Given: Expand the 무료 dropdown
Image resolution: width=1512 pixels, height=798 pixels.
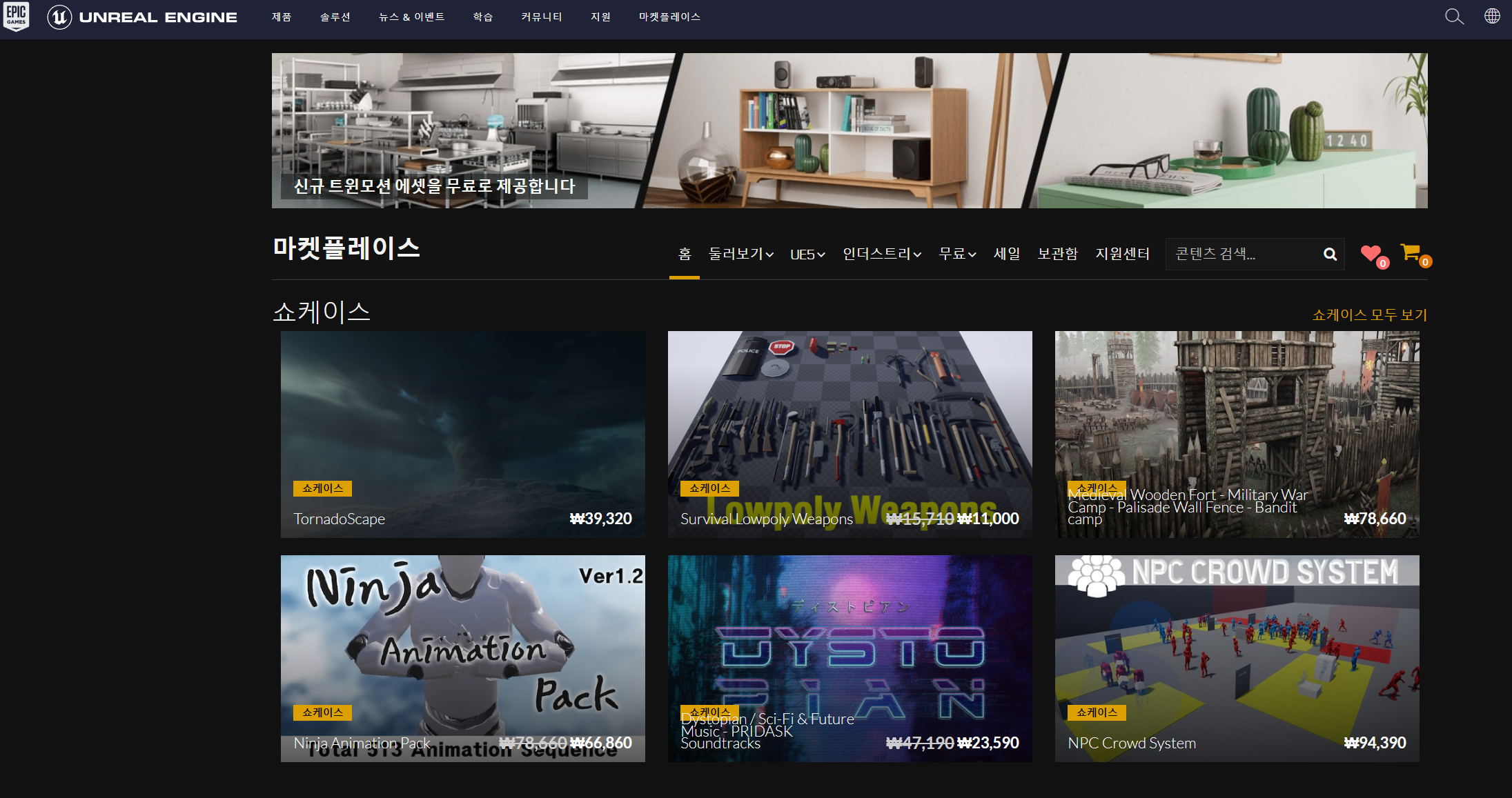Looking at the screenshot, I should (957, 254).
